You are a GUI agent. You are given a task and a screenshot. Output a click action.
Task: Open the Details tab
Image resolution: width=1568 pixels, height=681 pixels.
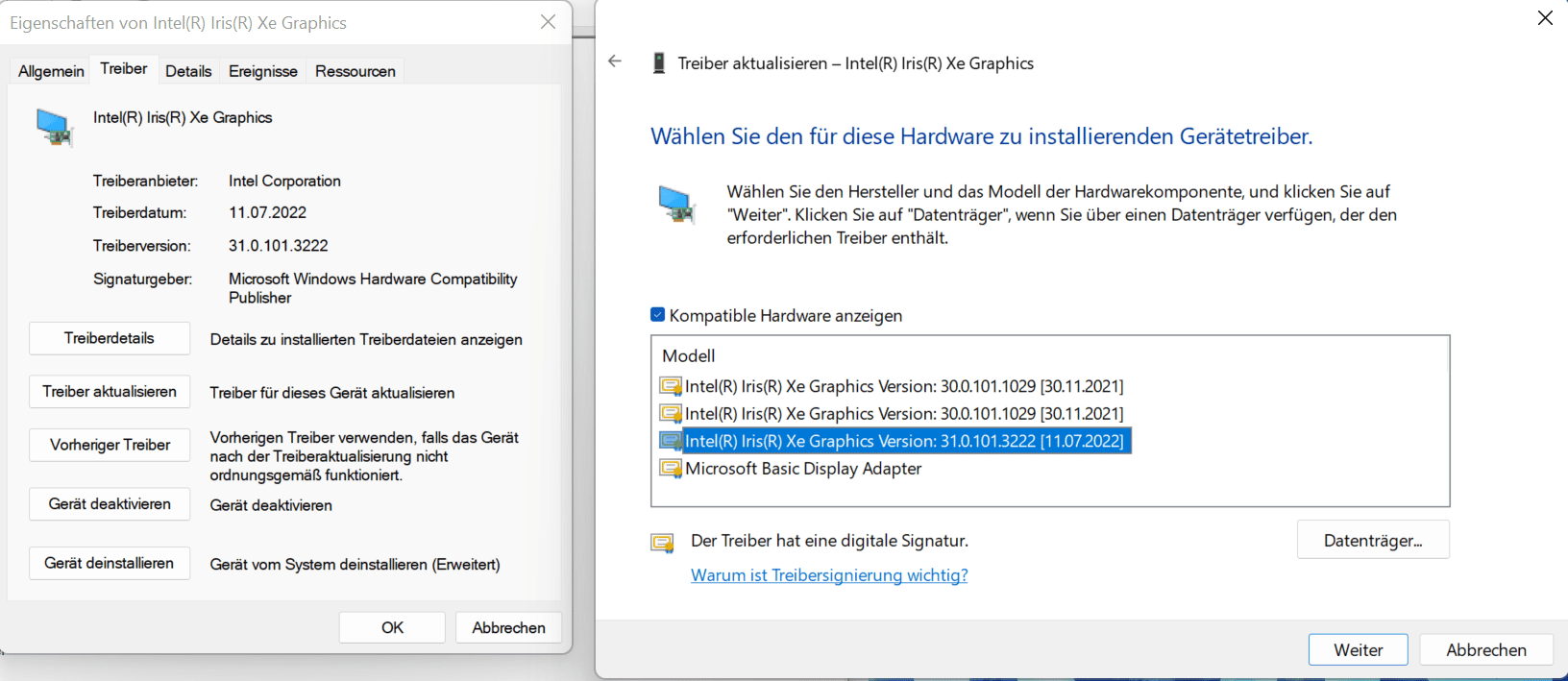point(188,71)
